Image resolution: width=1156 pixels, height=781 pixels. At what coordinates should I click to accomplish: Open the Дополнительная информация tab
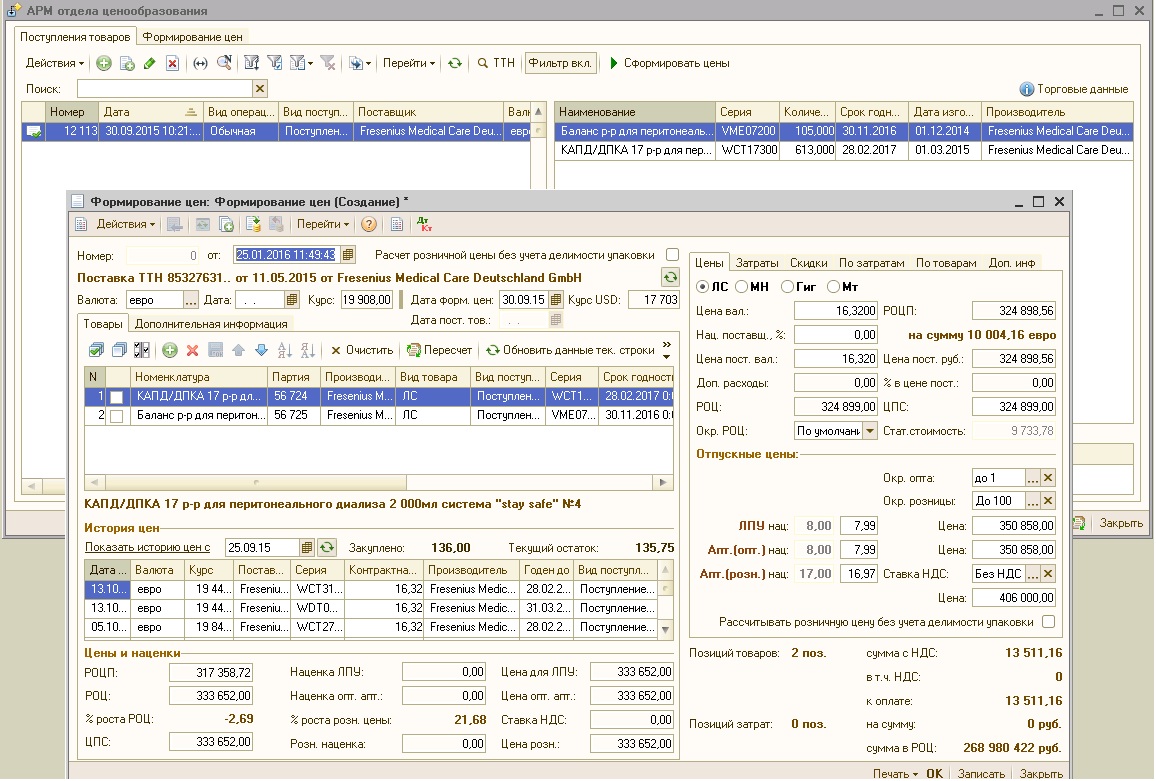211,324
